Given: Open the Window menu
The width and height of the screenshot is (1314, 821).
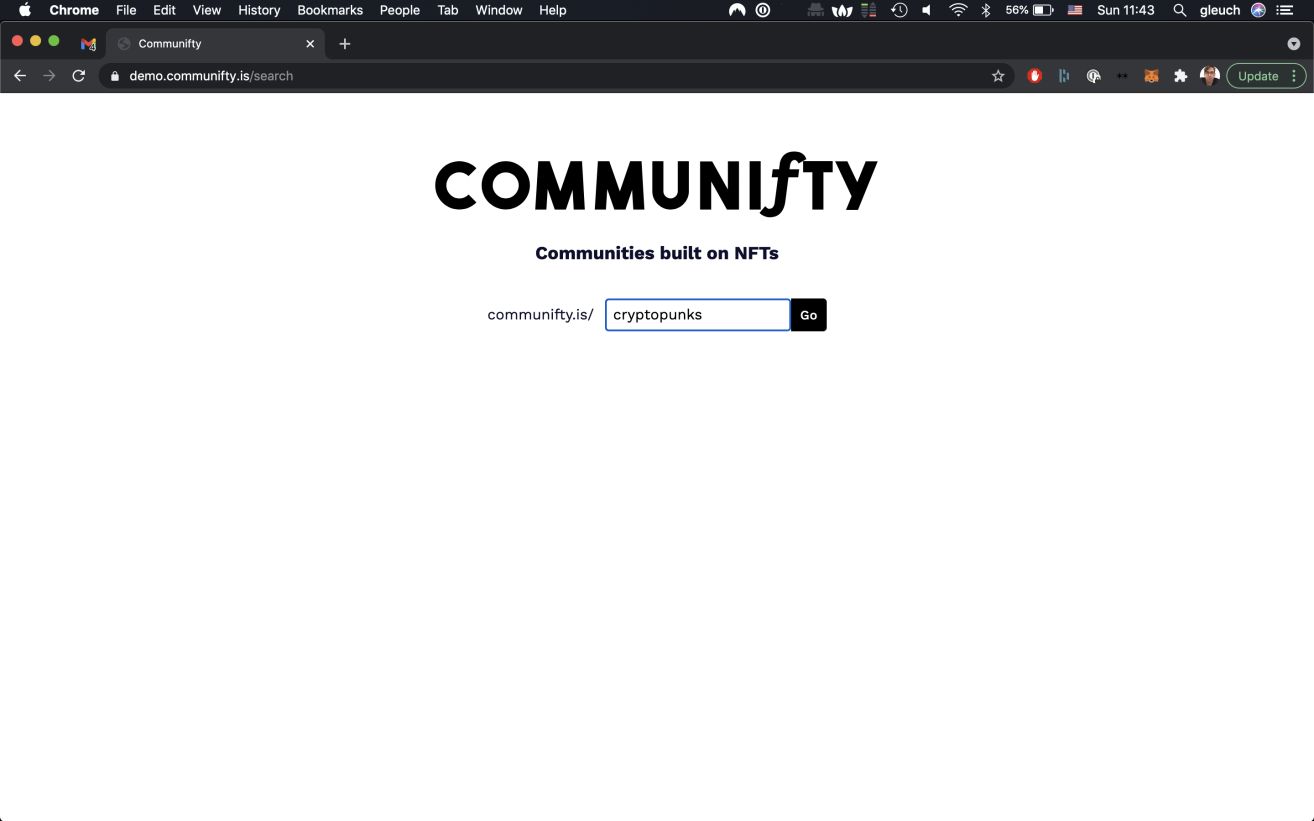Looking at the screenshot, I should tap(499, 10).
